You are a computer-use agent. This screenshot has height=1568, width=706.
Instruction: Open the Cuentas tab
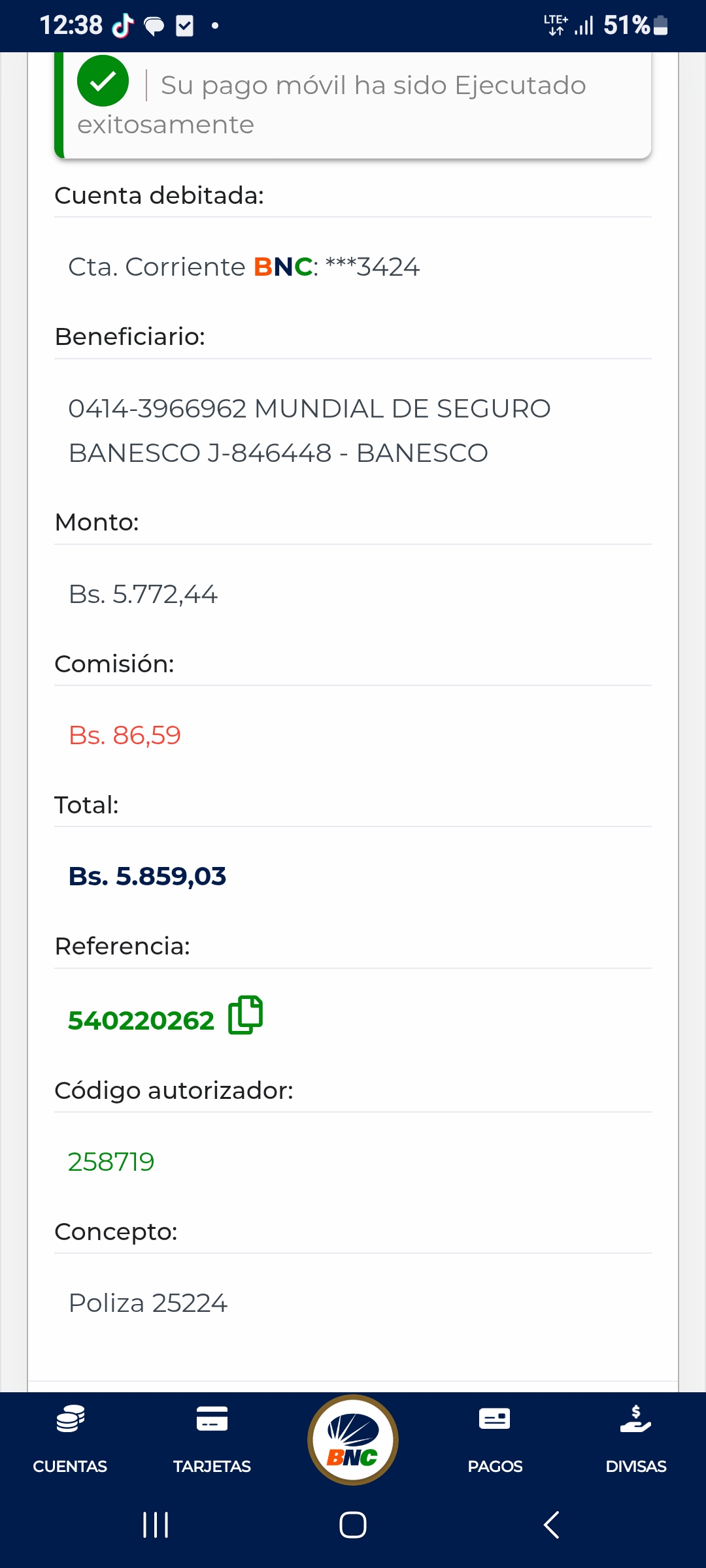click(x=70, y=1437)
